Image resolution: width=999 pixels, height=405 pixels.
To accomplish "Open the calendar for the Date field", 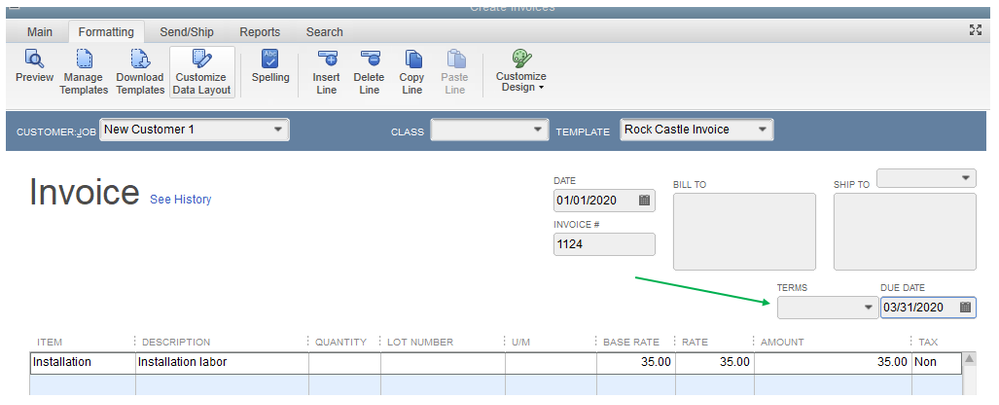I will 644,201.
